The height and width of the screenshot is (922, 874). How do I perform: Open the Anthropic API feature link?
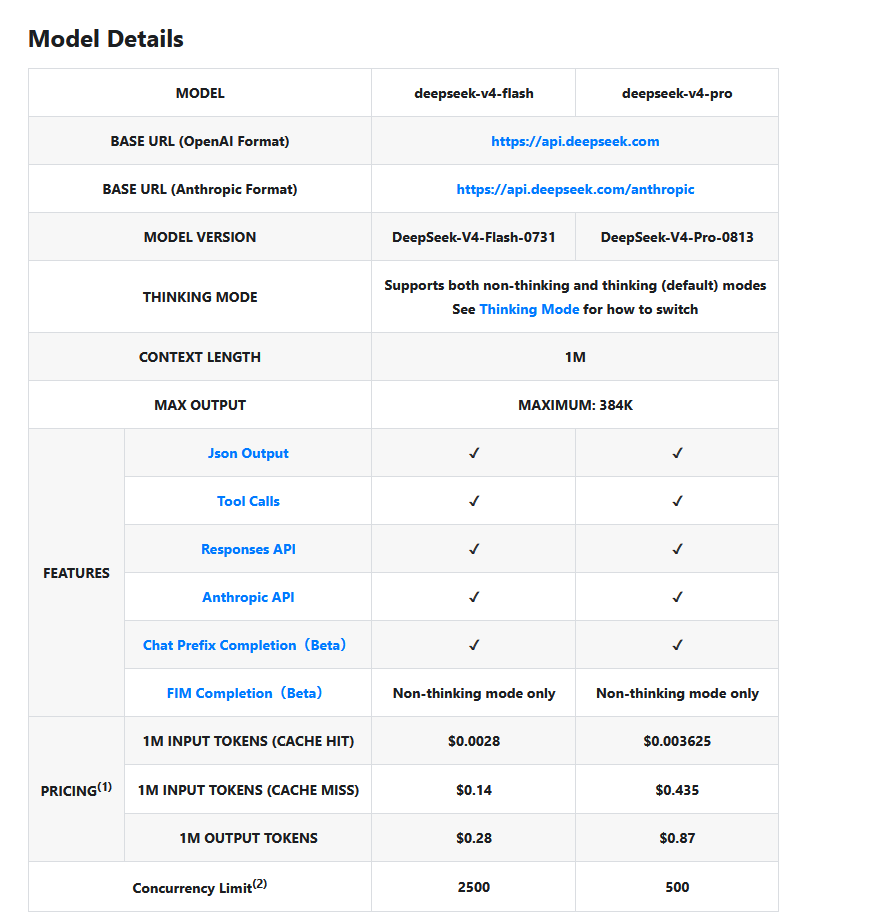pyautogui.click(x=248, y=597)
